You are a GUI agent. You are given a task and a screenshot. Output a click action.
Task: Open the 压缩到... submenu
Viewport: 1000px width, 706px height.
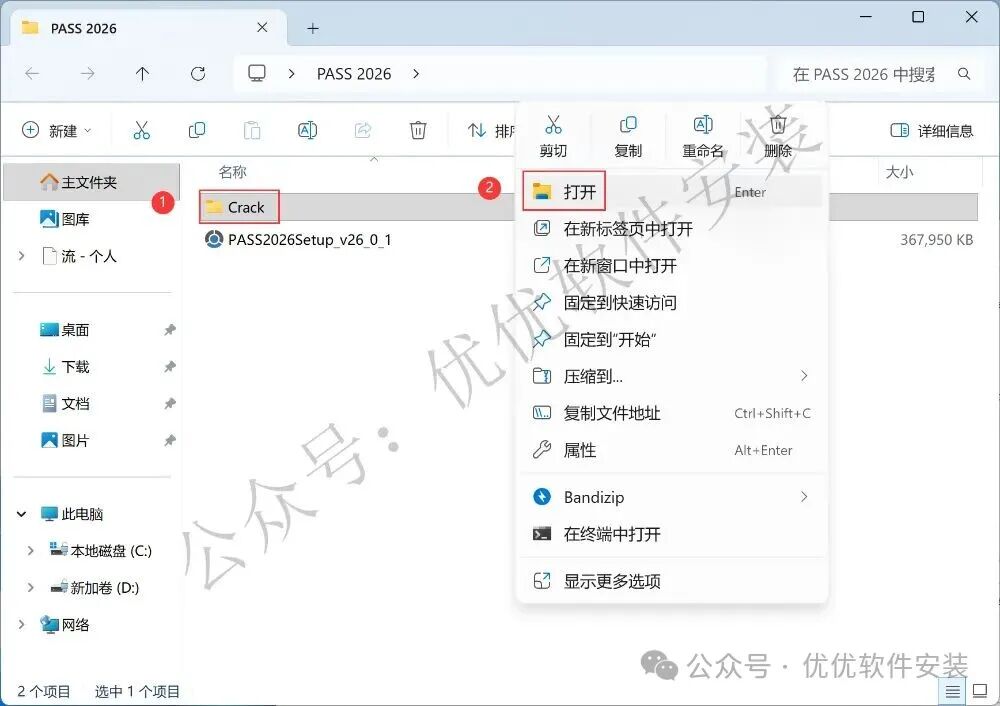[x=672, y=376]
